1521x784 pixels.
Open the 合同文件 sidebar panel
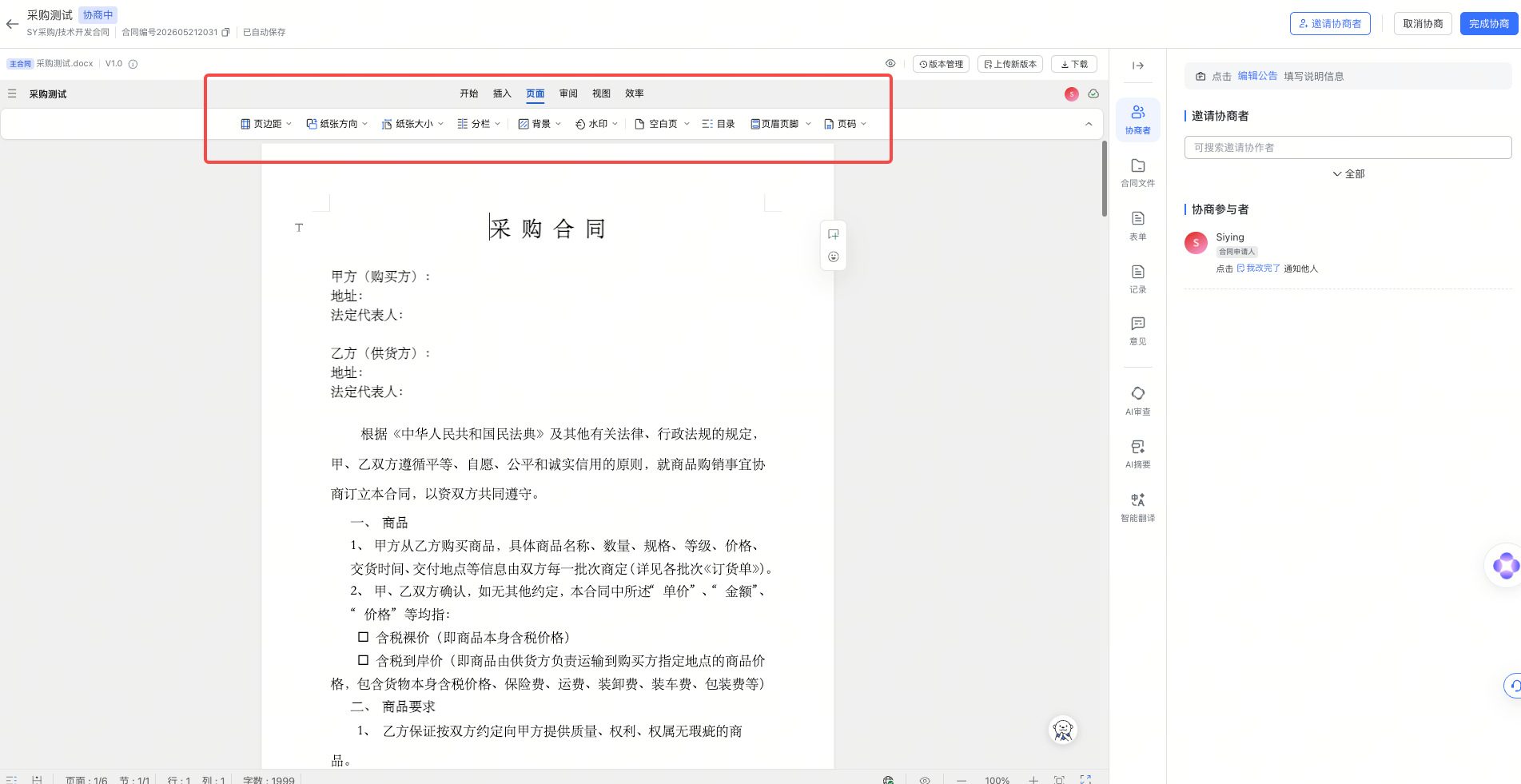click(1138, 172)
